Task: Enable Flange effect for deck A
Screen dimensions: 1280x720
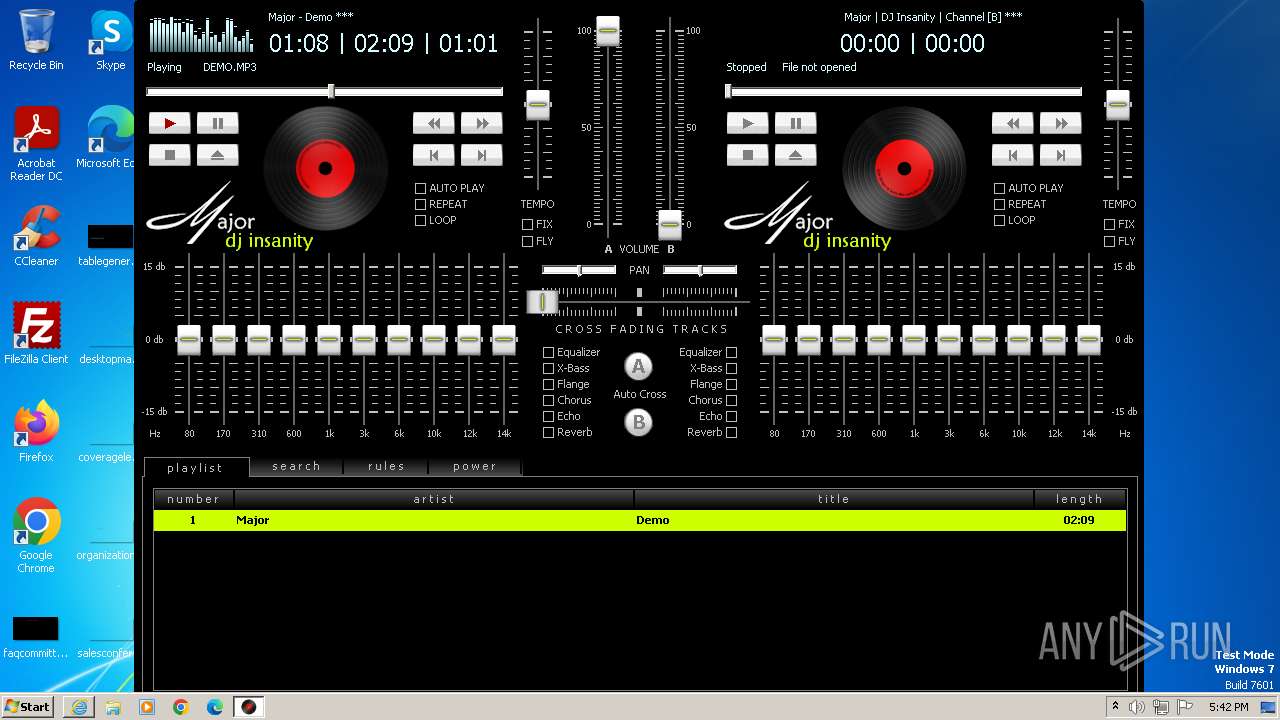Action: (x=548, y=384)
